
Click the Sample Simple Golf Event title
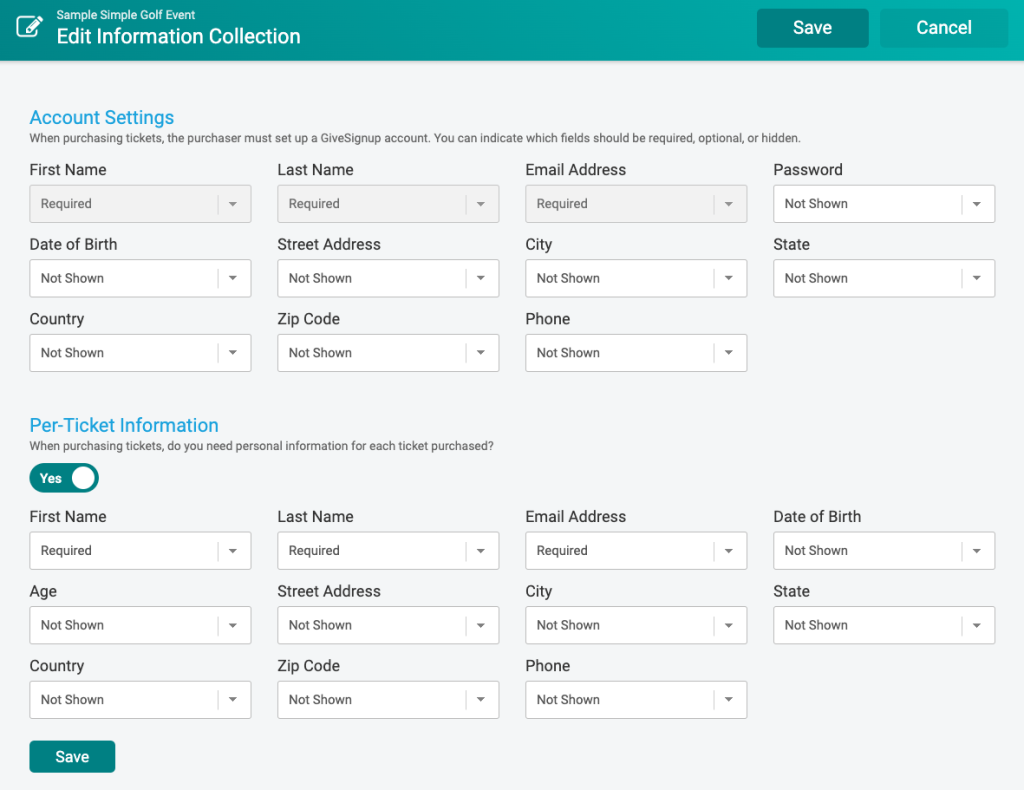tap(125, 14)
